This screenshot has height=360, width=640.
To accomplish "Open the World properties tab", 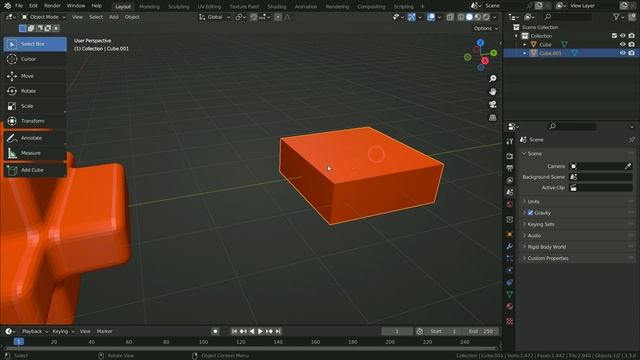I will pyautogui.click(x=509, y=204).
